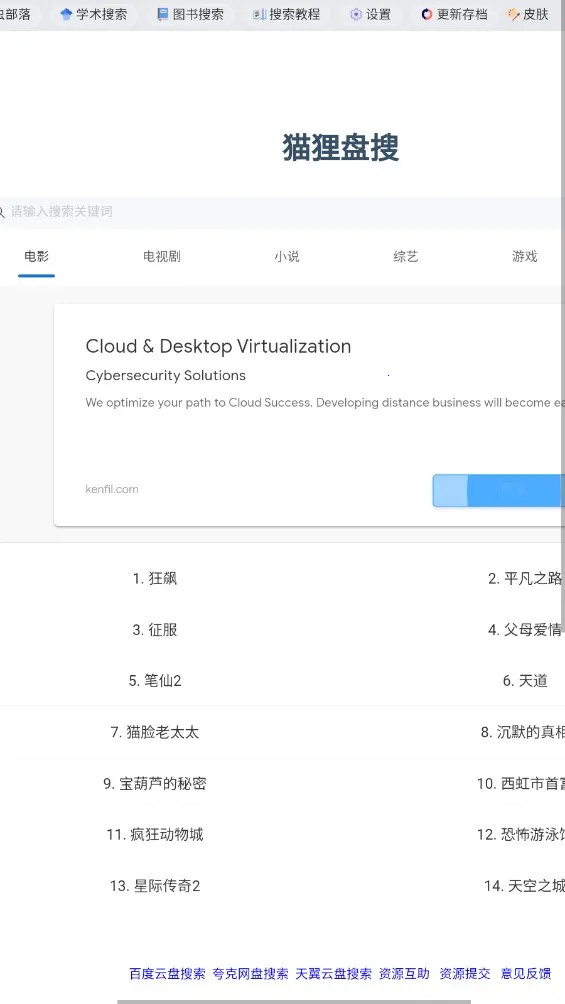Click the Cybersecurity Solutions ad subtitle
Image resolution: width=565 pixels, height=1004 pixels.
(165, 375)
